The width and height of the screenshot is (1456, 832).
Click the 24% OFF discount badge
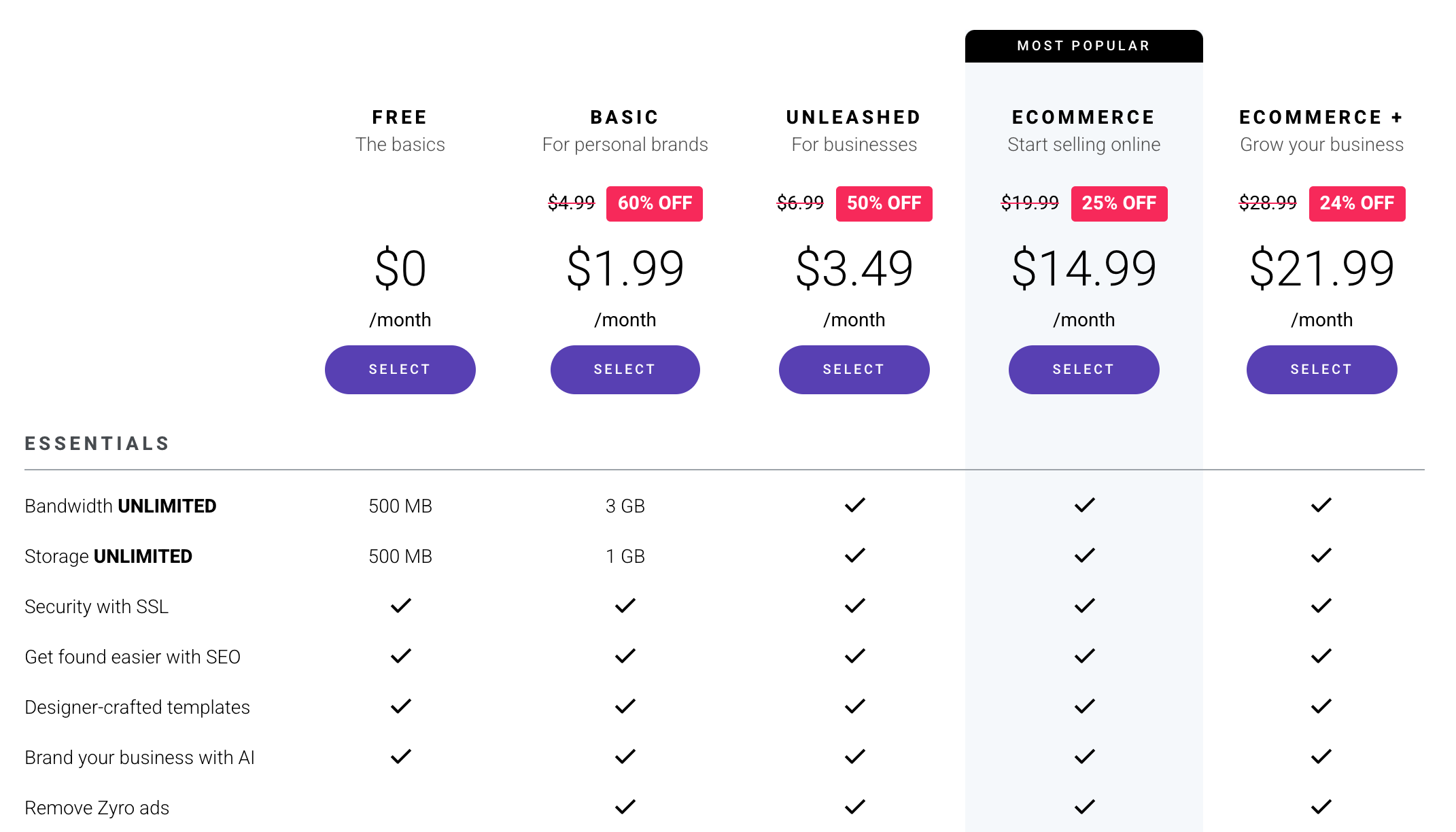(x=1357, y=203)
